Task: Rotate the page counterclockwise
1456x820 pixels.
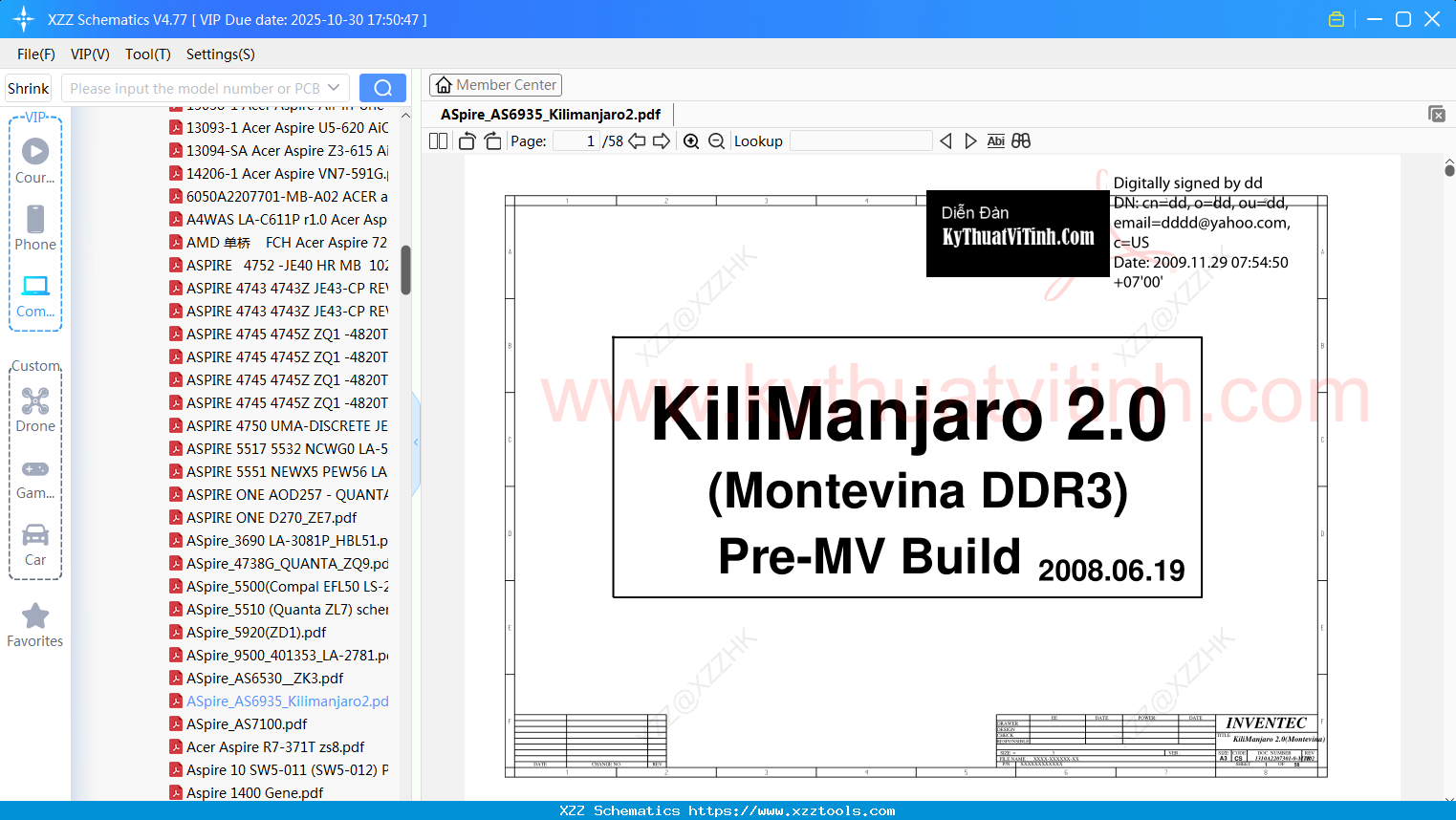Action: [467, 141]
